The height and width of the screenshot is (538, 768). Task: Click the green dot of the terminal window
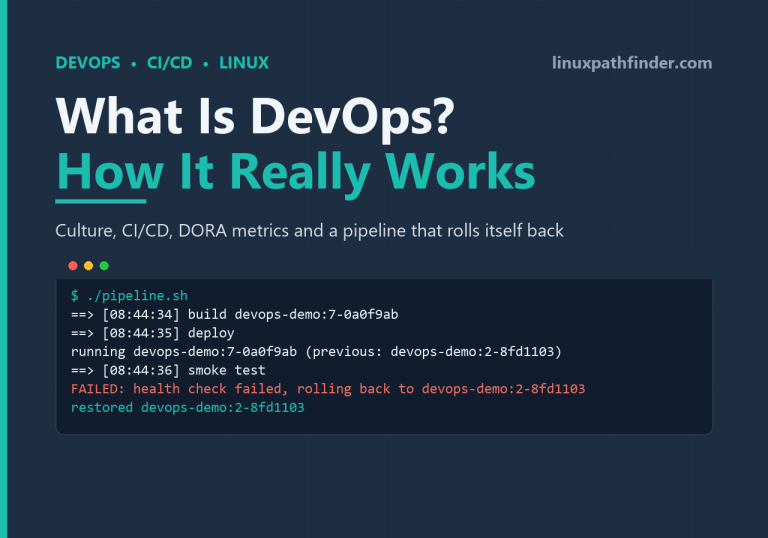pos(104,266)
